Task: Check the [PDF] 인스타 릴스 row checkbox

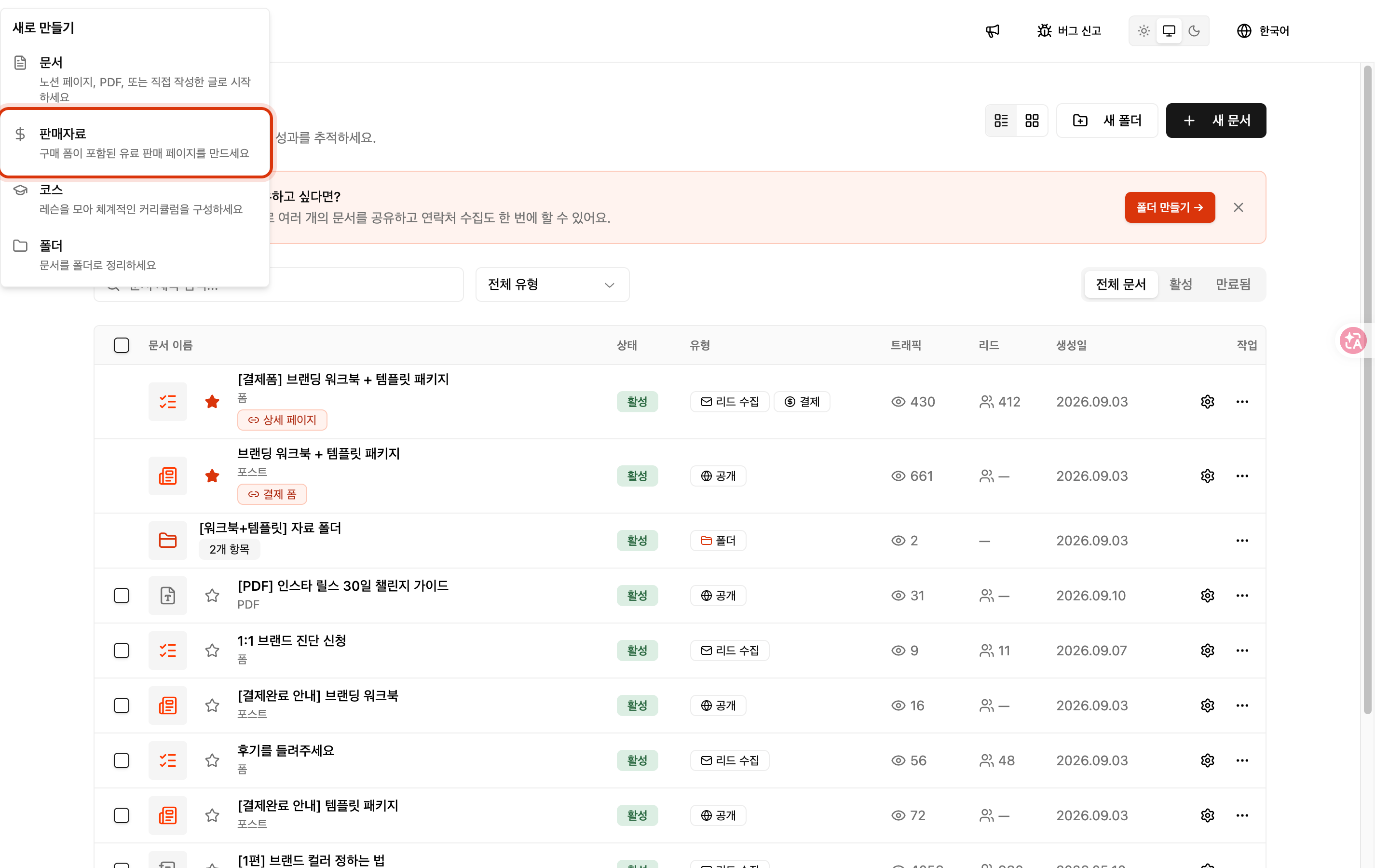Action: (121, 596)
